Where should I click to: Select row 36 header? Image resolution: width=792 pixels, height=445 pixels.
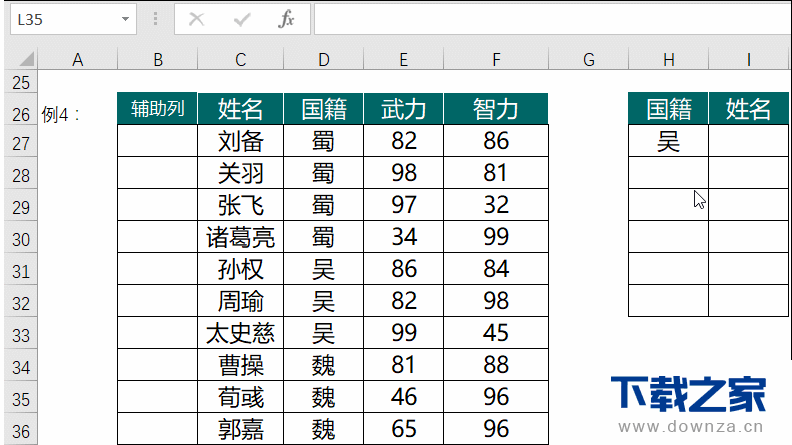21,431
